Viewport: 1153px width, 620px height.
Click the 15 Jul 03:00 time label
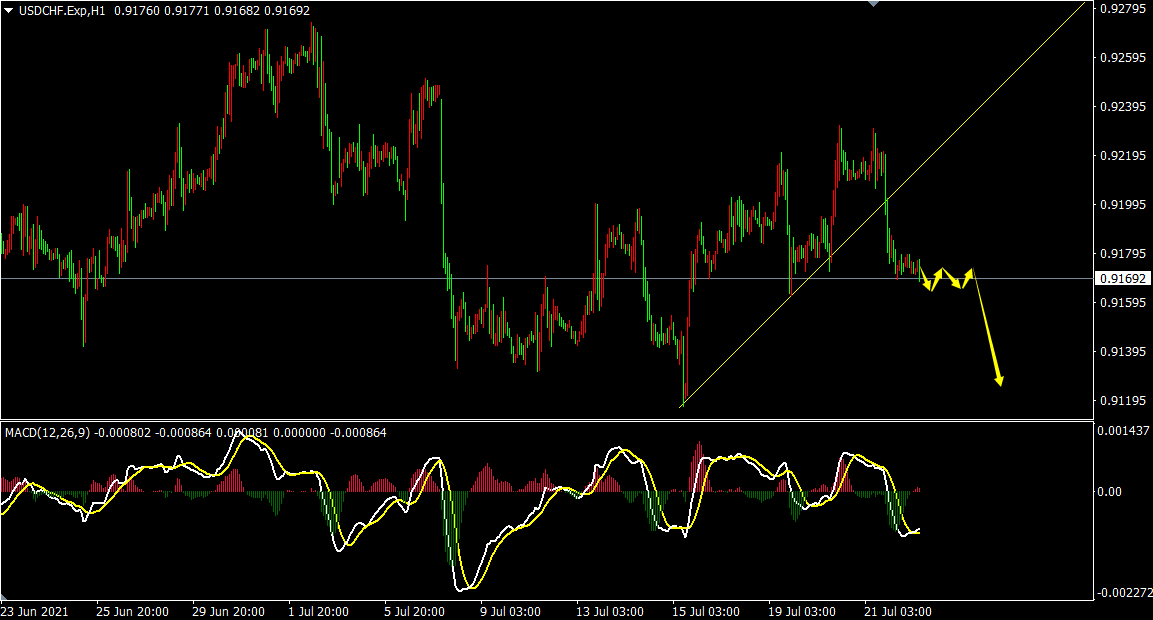tap(706, 612)
